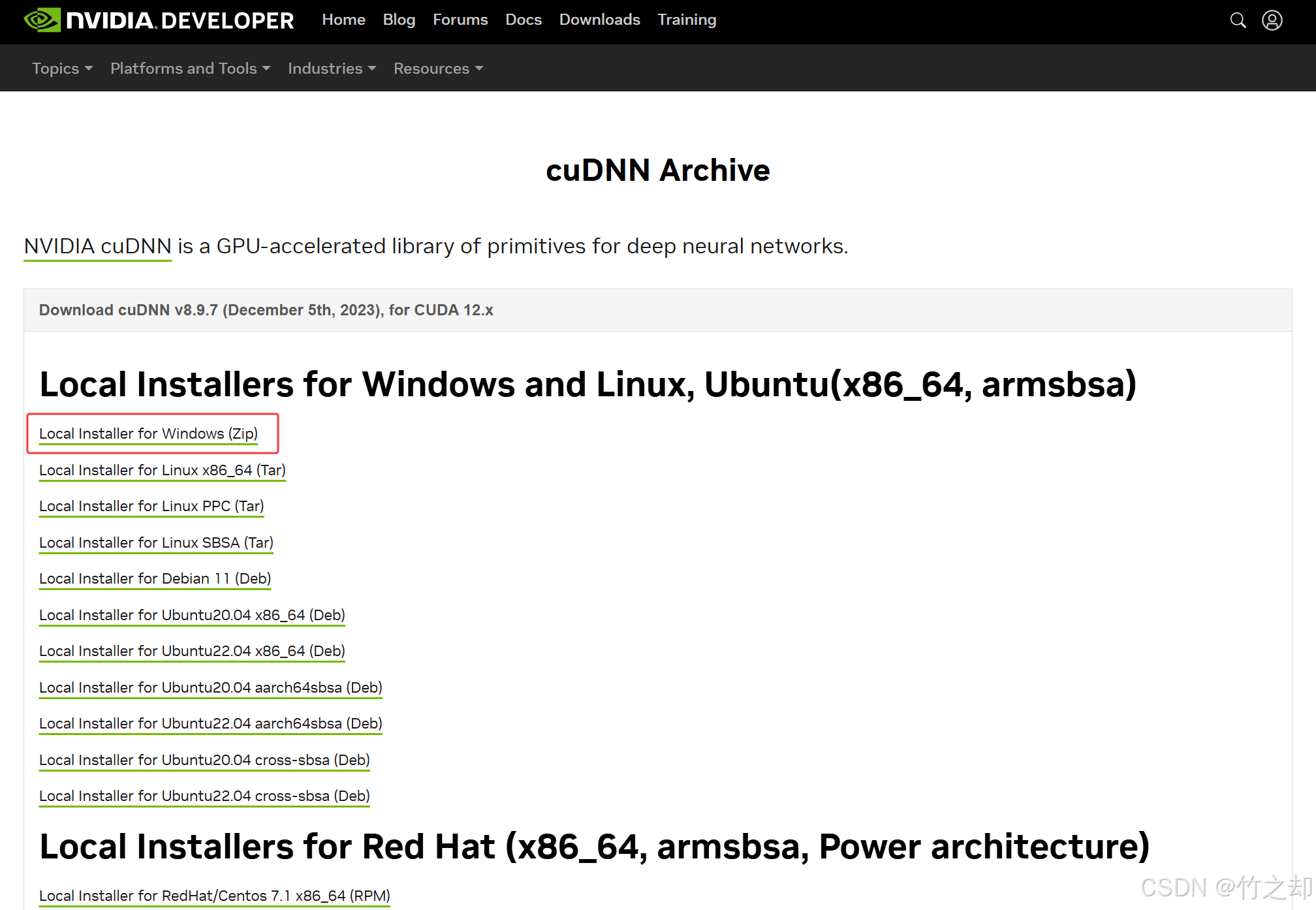Download Local Installer for Windows (Zip)

[x=148, y=434]
